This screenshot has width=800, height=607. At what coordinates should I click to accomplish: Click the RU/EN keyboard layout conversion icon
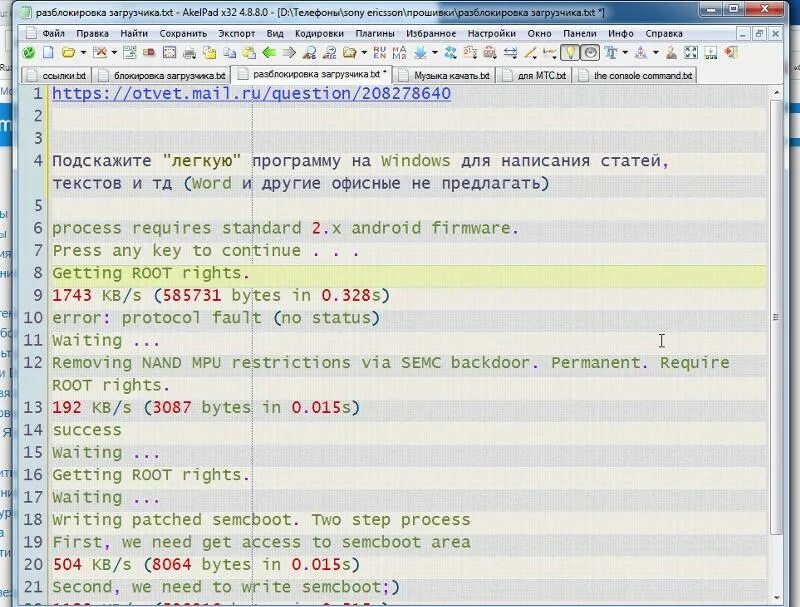380,53
